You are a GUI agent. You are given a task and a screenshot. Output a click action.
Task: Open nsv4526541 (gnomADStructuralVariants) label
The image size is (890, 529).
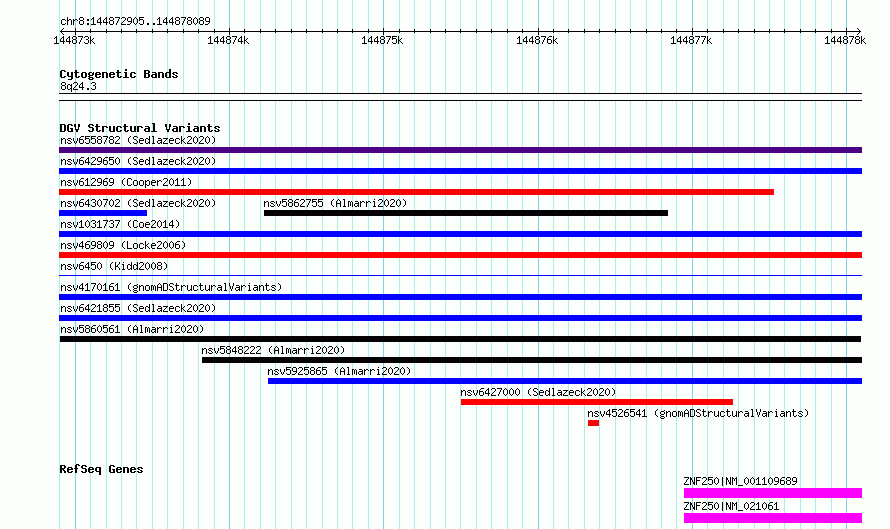698,413
